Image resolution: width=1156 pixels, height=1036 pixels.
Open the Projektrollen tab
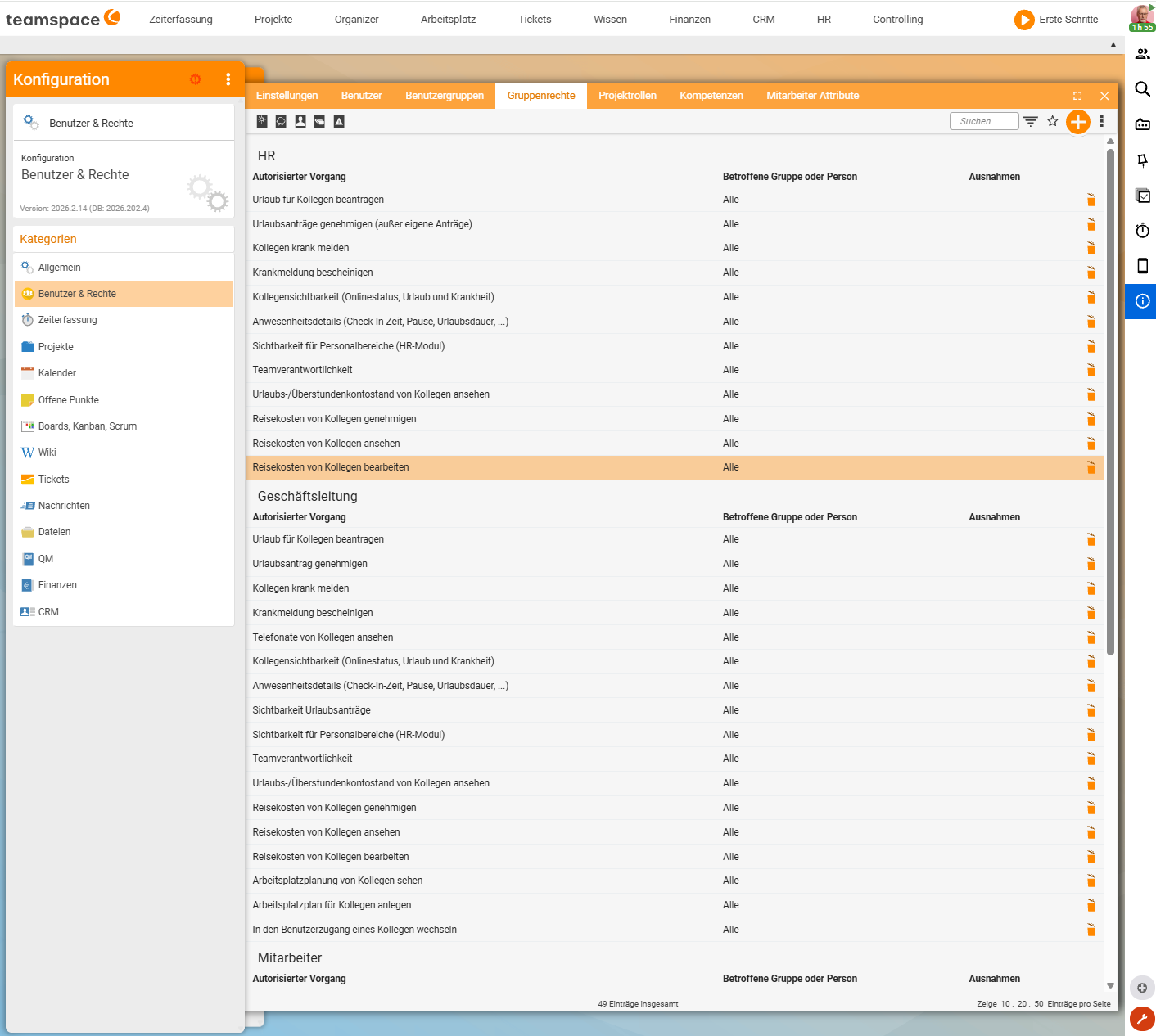pyautogui.click(x=627, y=96)
